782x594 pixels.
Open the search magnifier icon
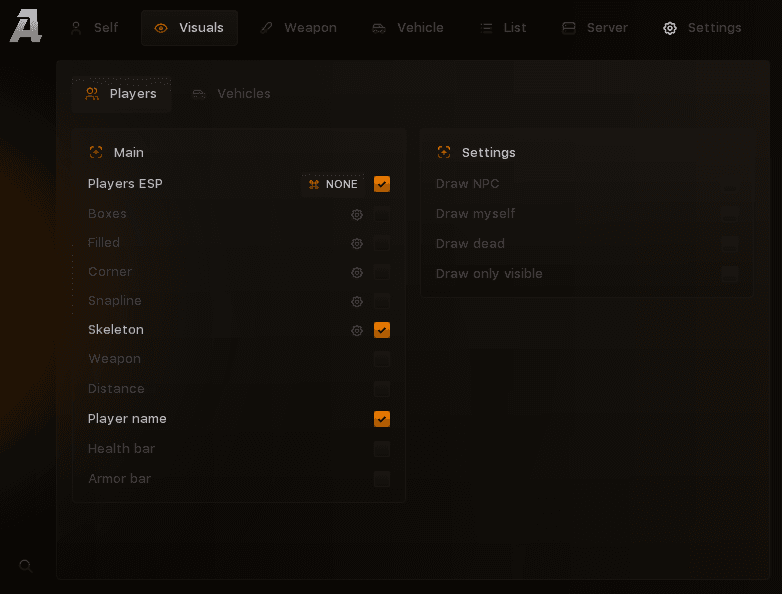[x=26, y=566]
